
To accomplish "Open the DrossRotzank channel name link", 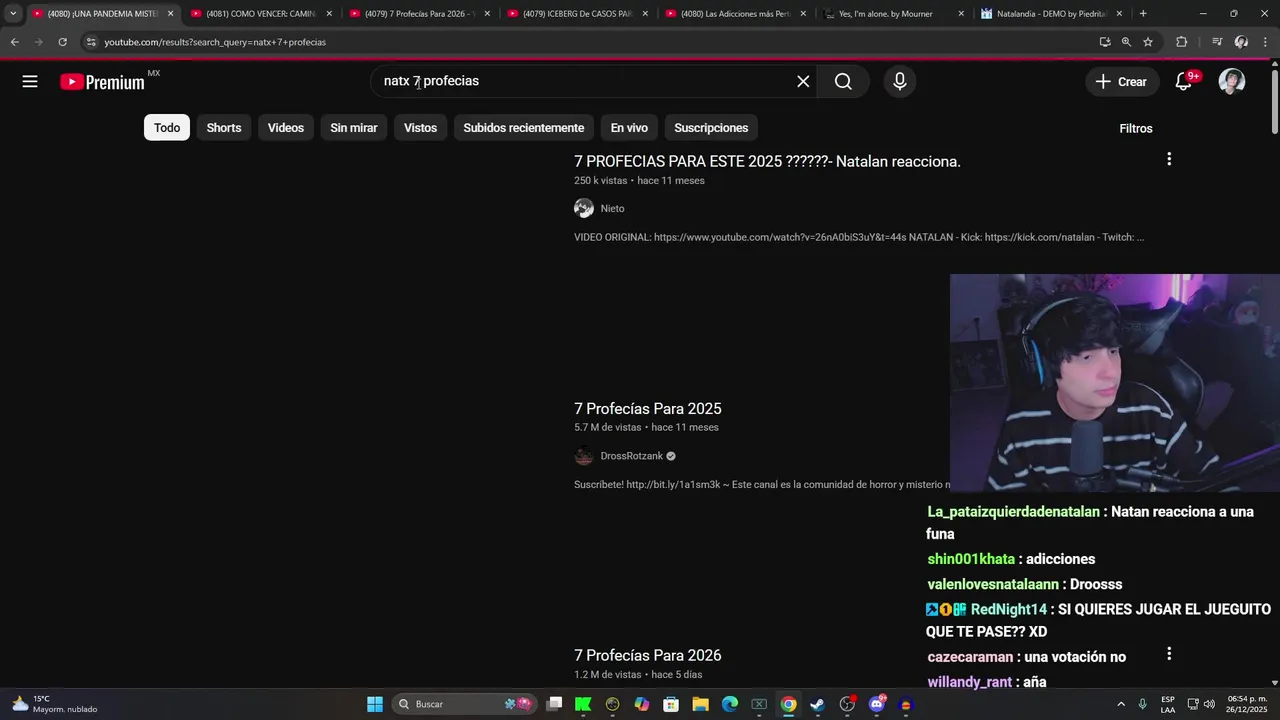I will 631,456.
